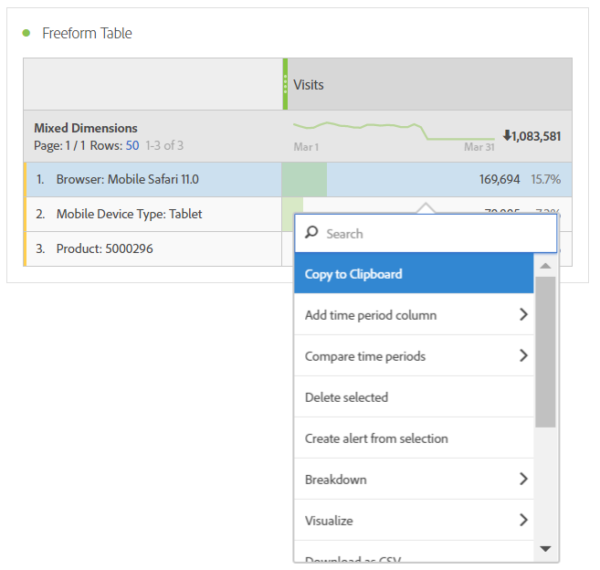600x570 pixels.
Task: Click the green dot beside Freeform Table
Action: click(x=26, y=33)
